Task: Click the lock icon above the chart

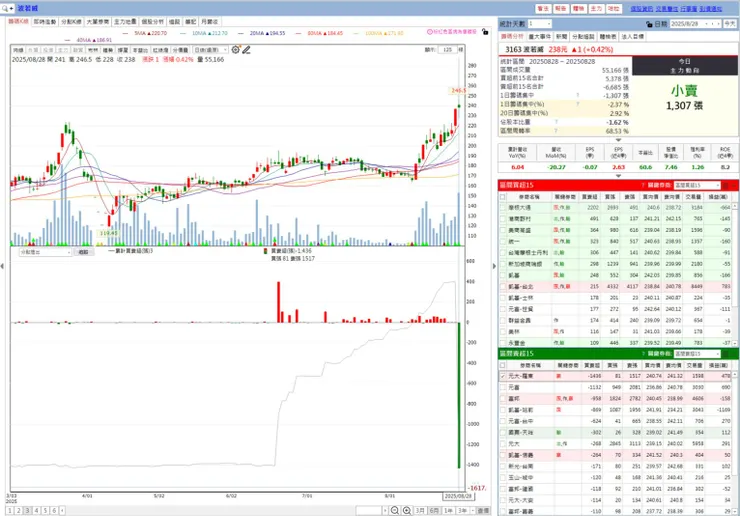Action: [x=485, y=32]
